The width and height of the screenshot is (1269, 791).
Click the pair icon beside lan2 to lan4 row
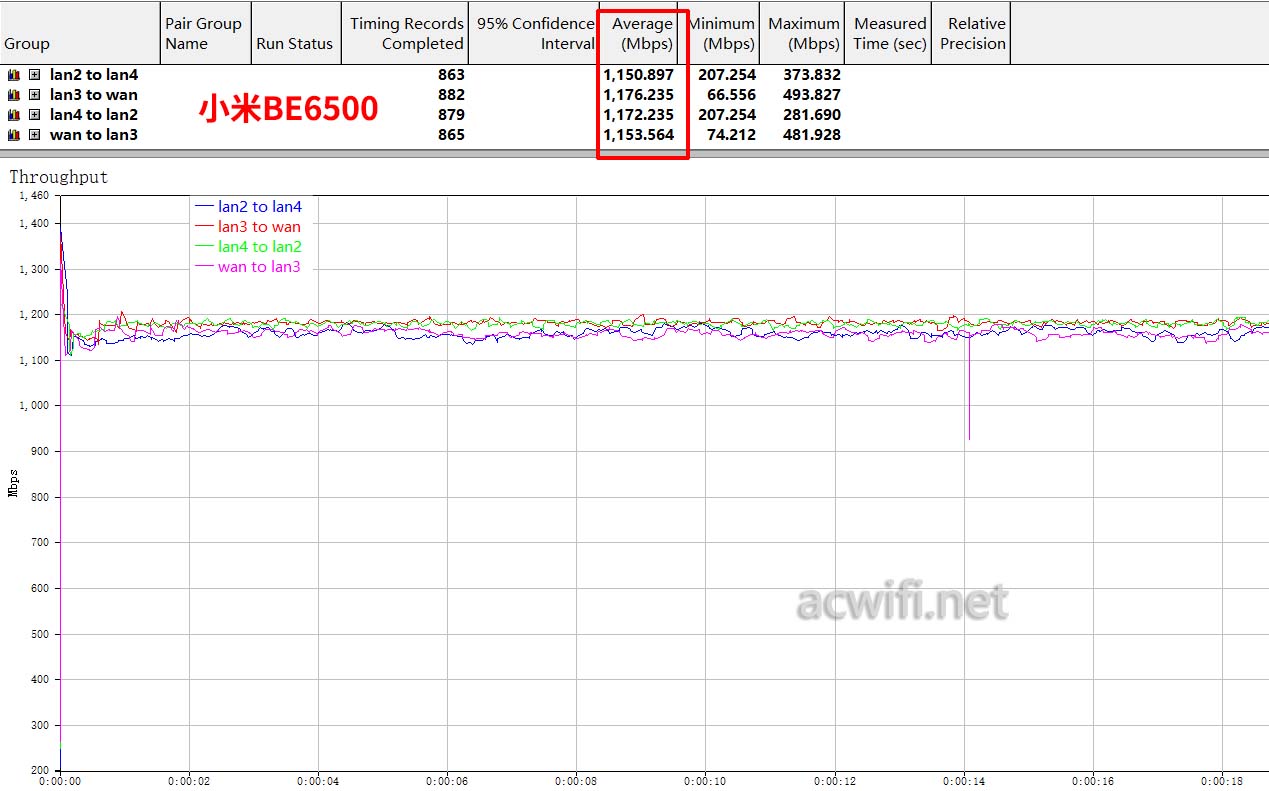14,75
